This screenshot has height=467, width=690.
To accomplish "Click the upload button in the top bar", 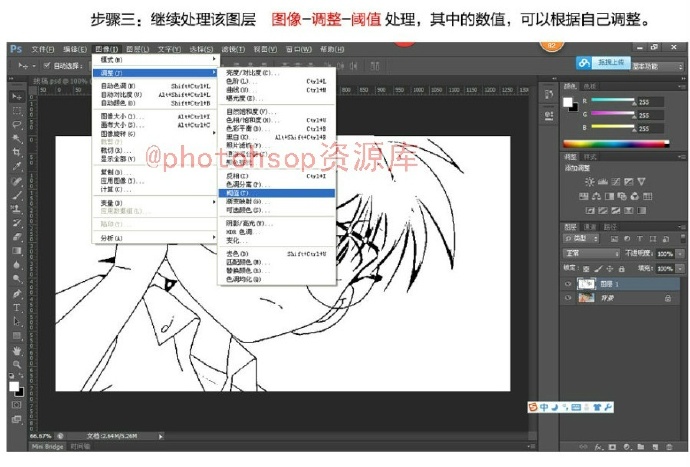I will (603, 63).
